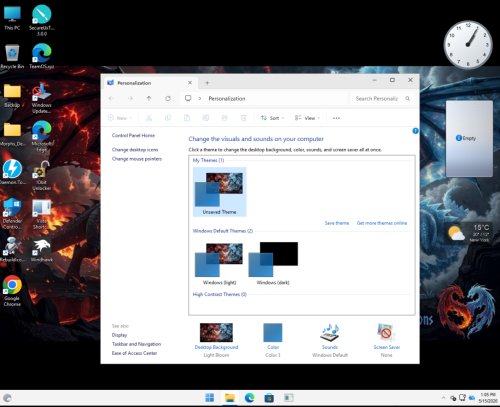The width and height of the screenshot is (500, 407).
Task: Go up one folder level arrow
Action: click(x=149, y=98)
